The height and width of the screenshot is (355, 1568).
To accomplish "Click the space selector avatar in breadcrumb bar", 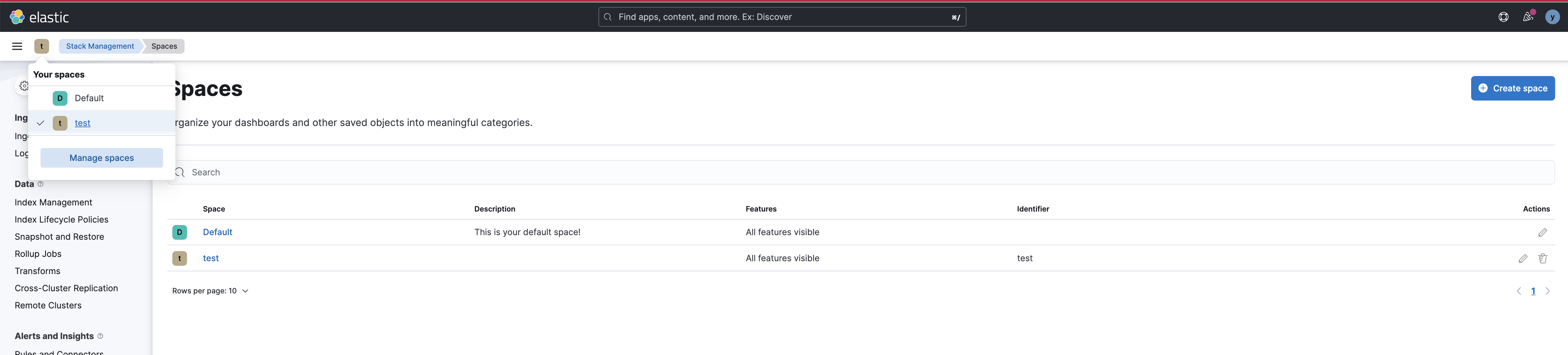I will 41,46.
